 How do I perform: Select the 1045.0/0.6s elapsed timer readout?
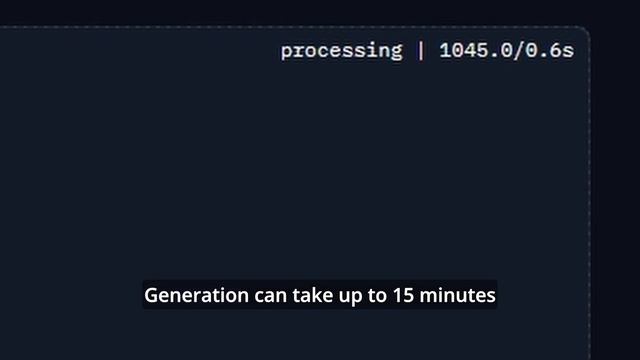[x=507, y=51]
